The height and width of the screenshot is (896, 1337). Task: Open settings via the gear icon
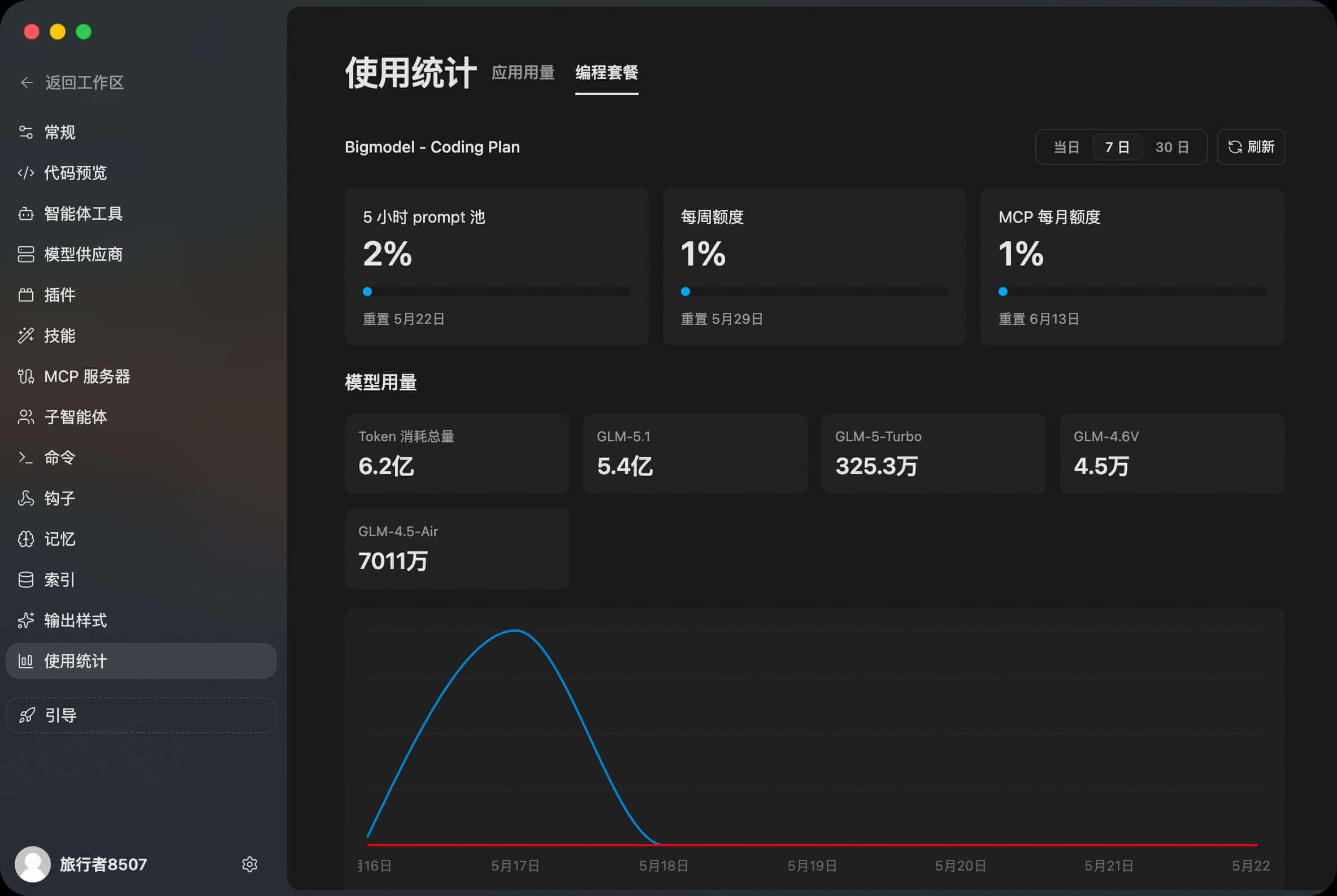coord(250,864)
